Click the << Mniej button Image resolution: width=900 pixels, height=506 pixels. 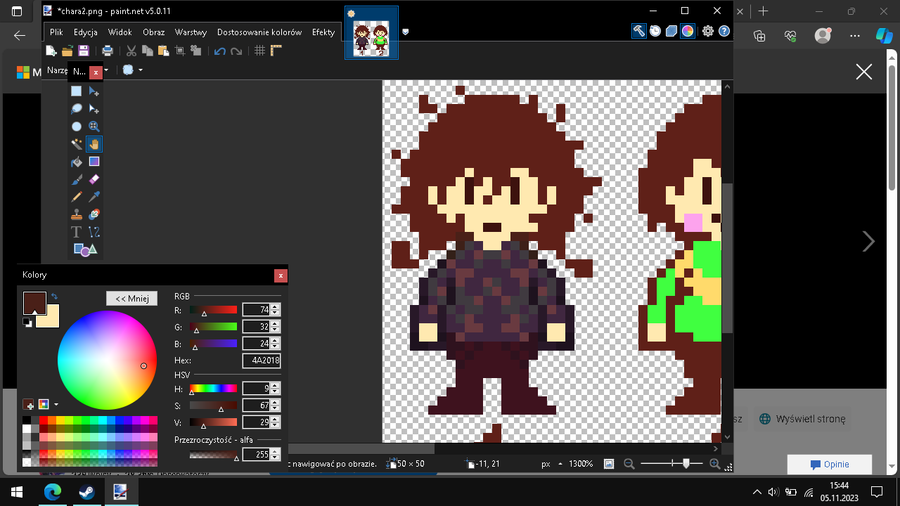(132, 298)
